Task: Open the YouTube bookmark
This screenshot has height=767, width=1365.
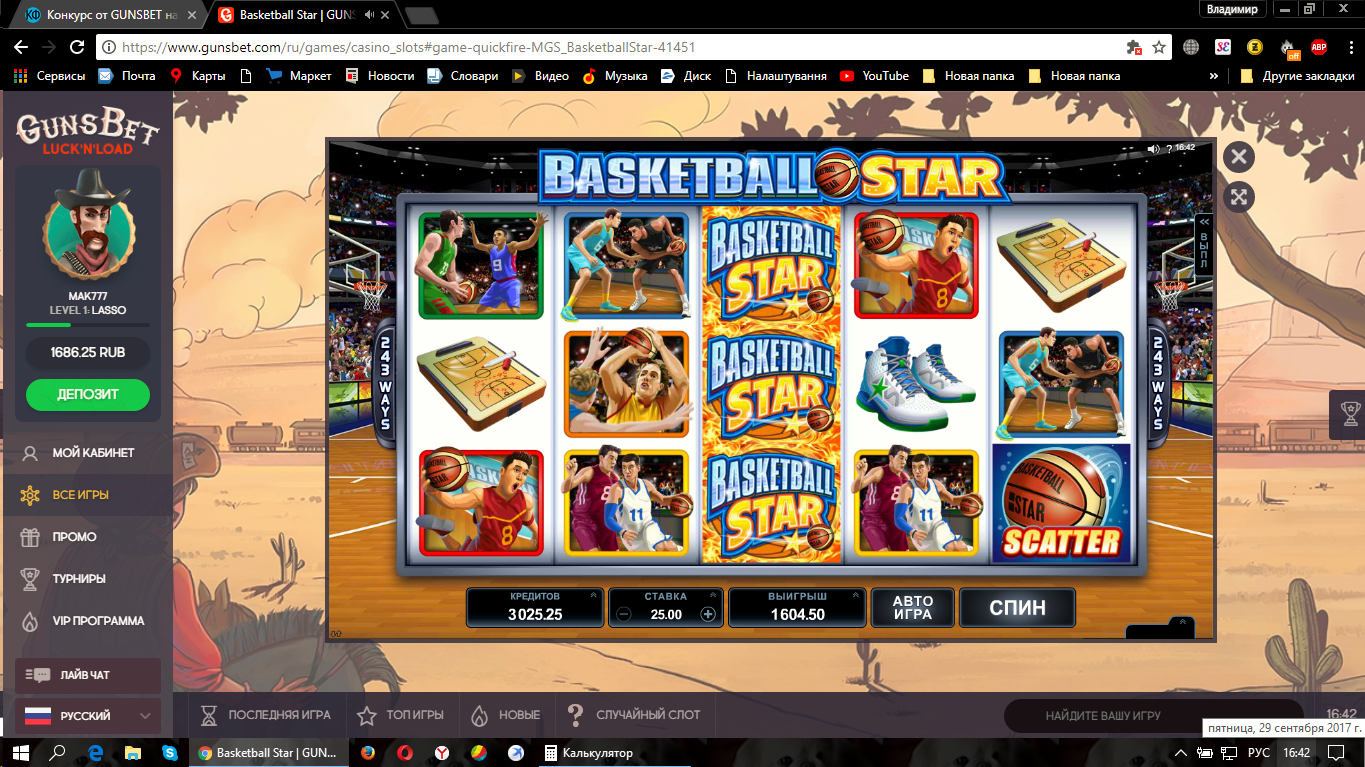Action: coord(875,75)
